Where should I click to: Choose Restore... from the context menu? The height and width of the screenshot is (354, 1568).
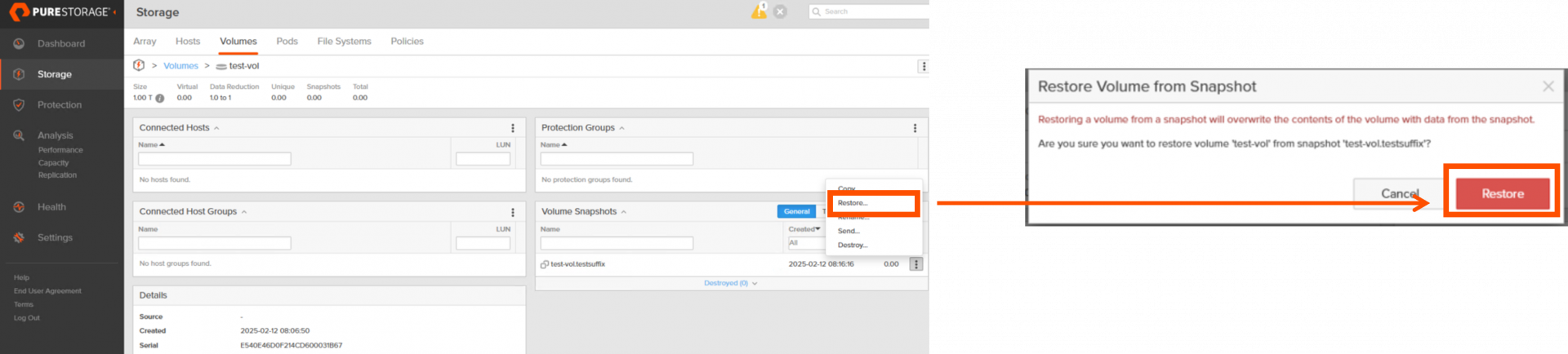tap(853, 203)
